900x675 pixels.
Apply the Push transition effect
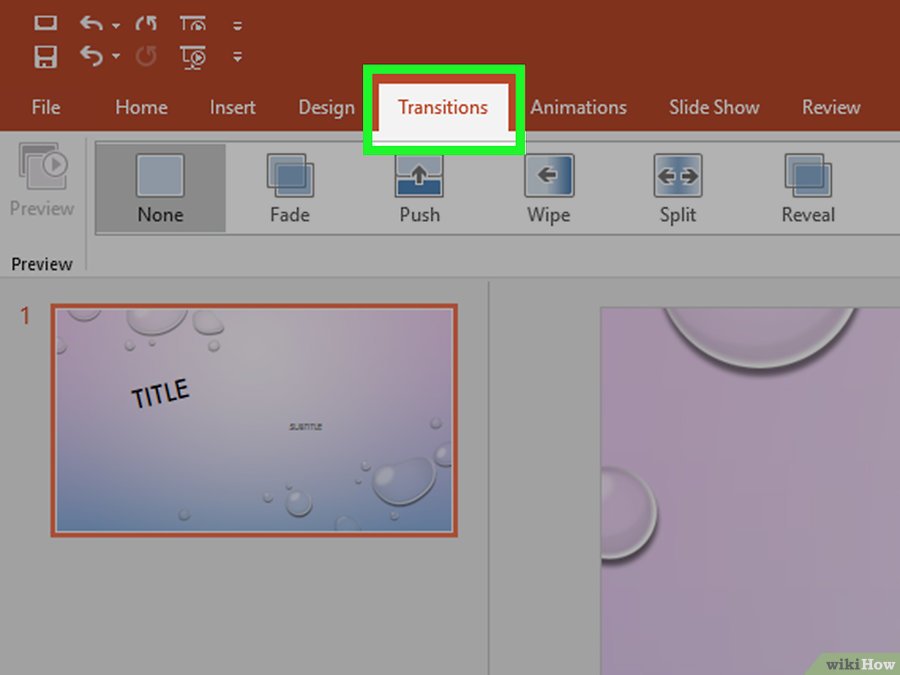point(419,187)
